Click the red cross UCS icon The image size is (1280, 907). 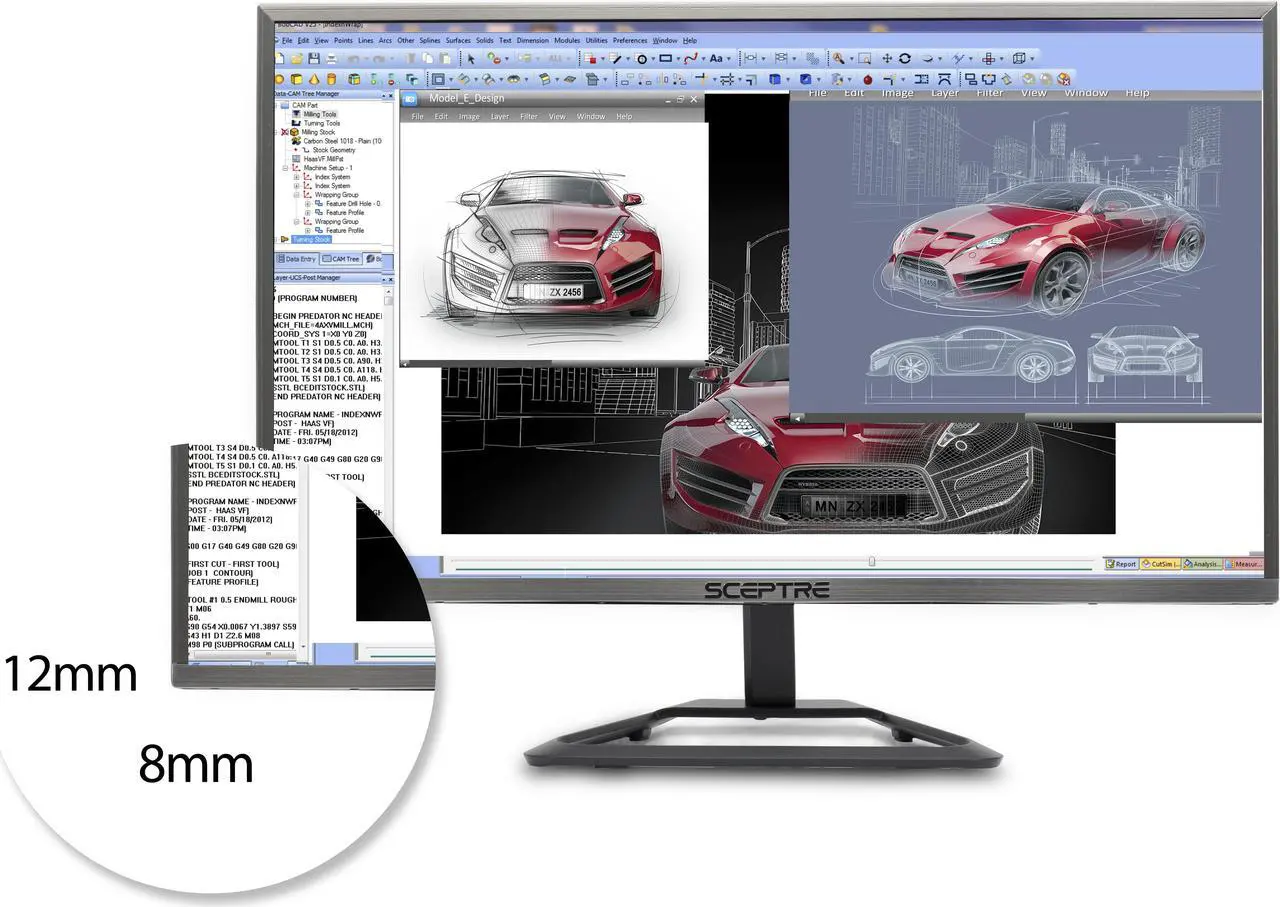point(988,59)
